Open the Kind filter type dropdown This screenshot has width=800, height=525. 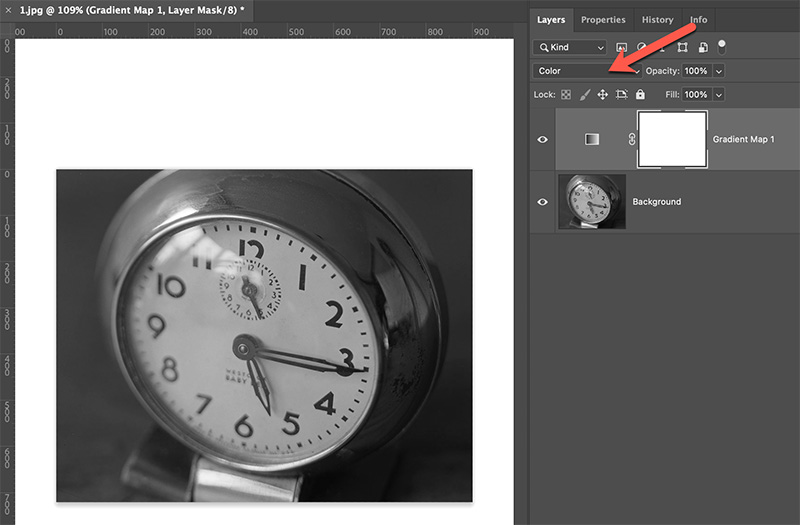[570, 47]
